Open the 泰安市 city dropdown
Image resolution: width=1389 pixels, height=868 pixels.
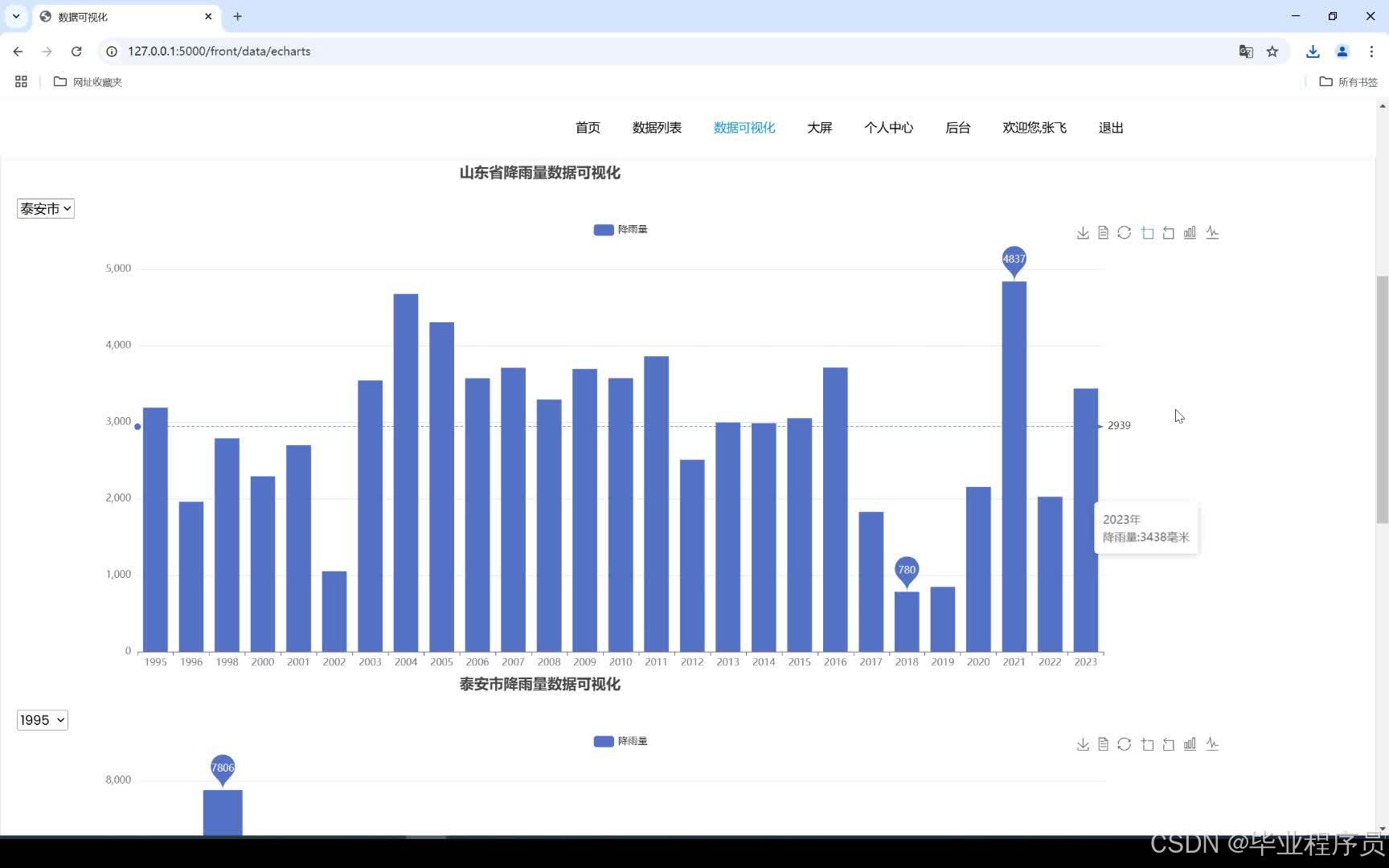pos(46,209)
